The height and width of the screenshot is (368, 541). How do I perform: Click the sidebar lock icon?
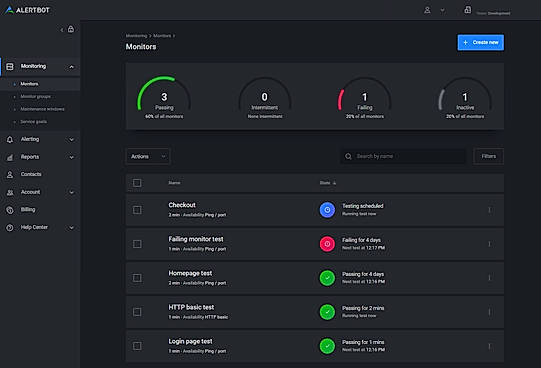(x=71, y=29)
